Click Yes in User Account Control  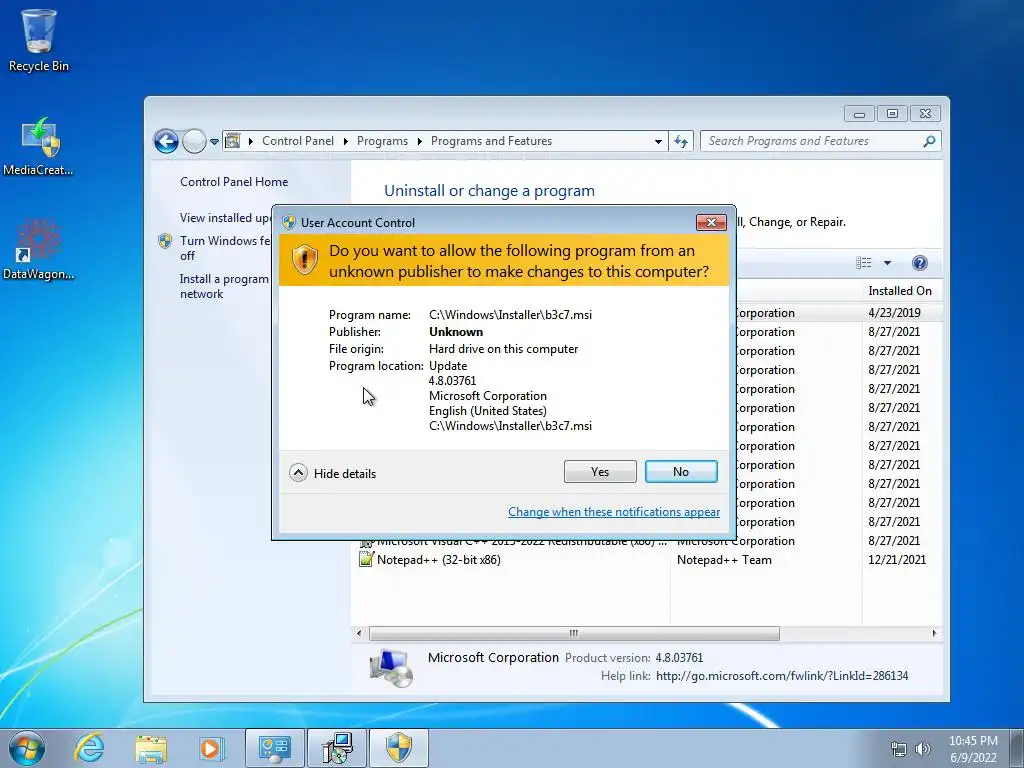(600, 472)
